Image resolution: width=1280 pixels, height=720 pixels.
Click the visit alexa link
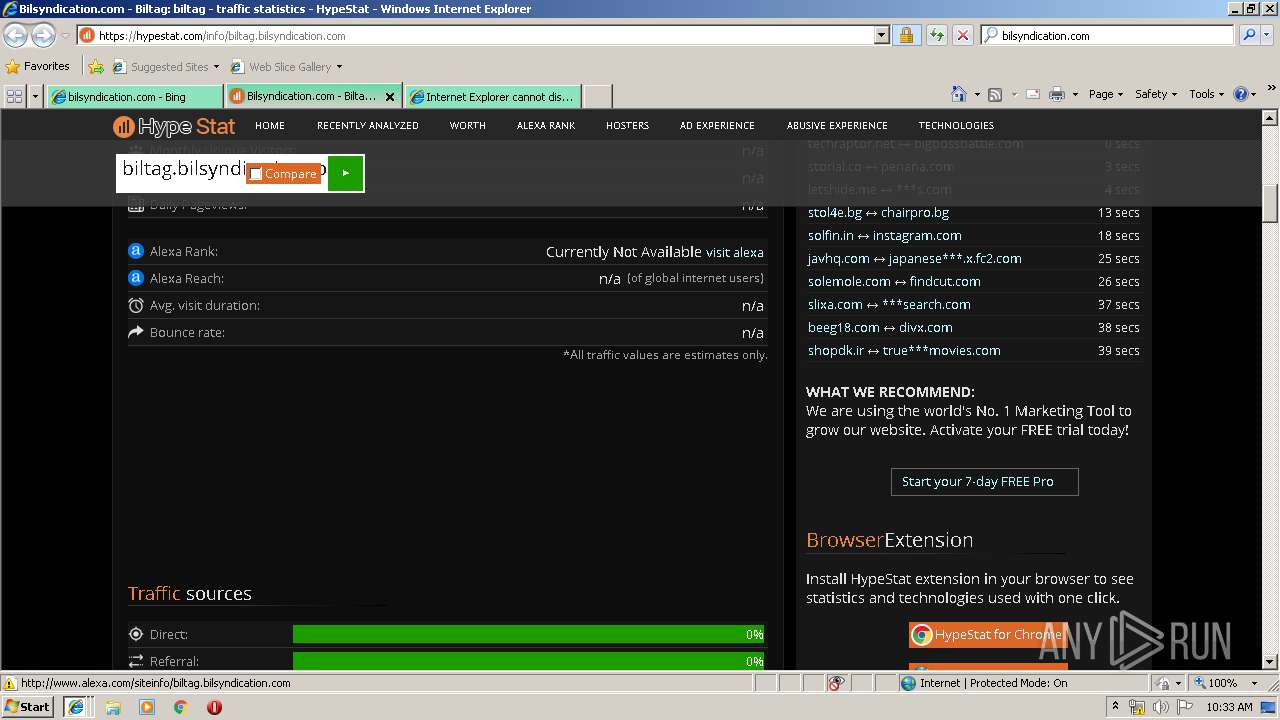[735, 252]
